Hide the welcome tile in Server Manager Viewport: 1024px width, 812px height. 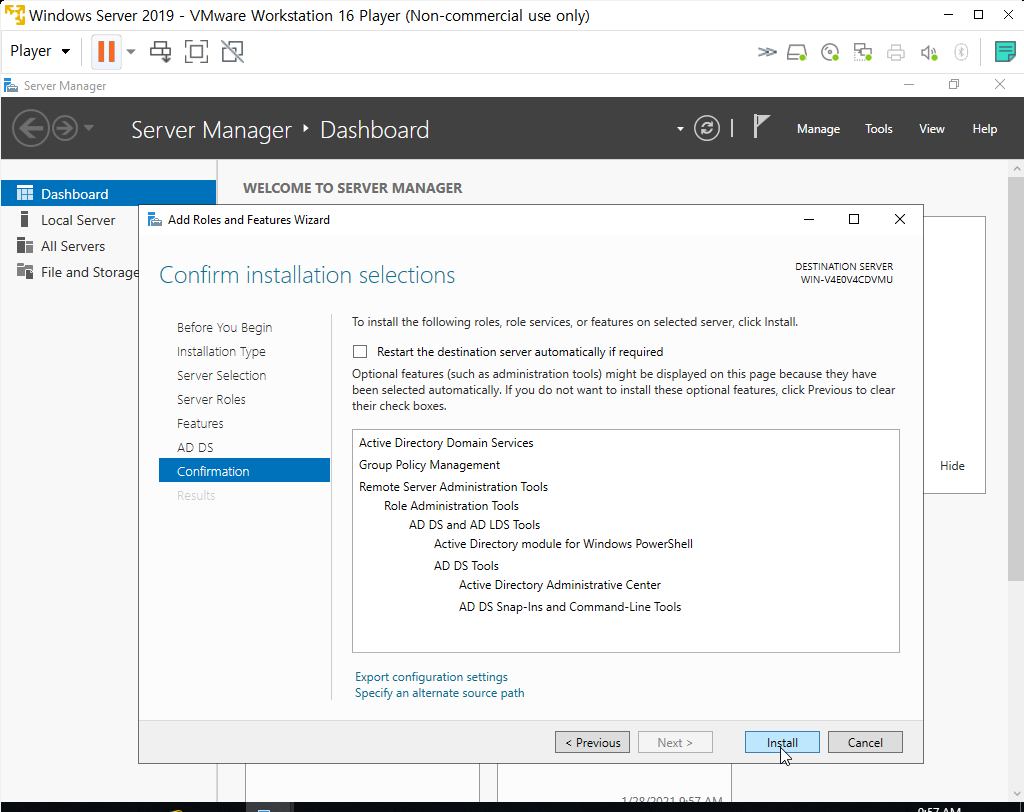pos(952,466)
